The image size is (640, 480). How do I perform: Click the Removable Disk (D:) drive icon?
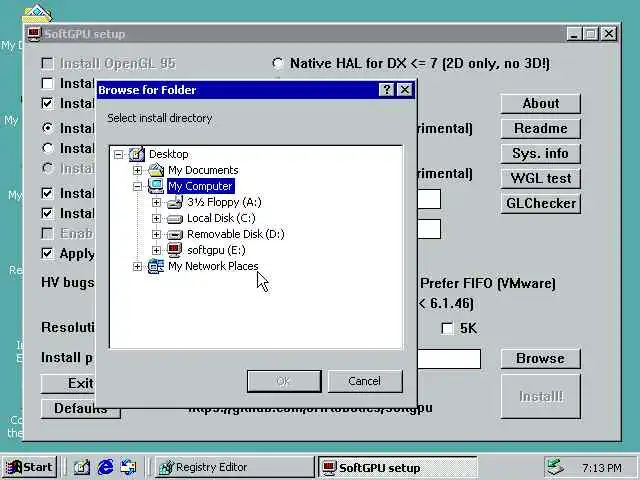coord(175,235)
